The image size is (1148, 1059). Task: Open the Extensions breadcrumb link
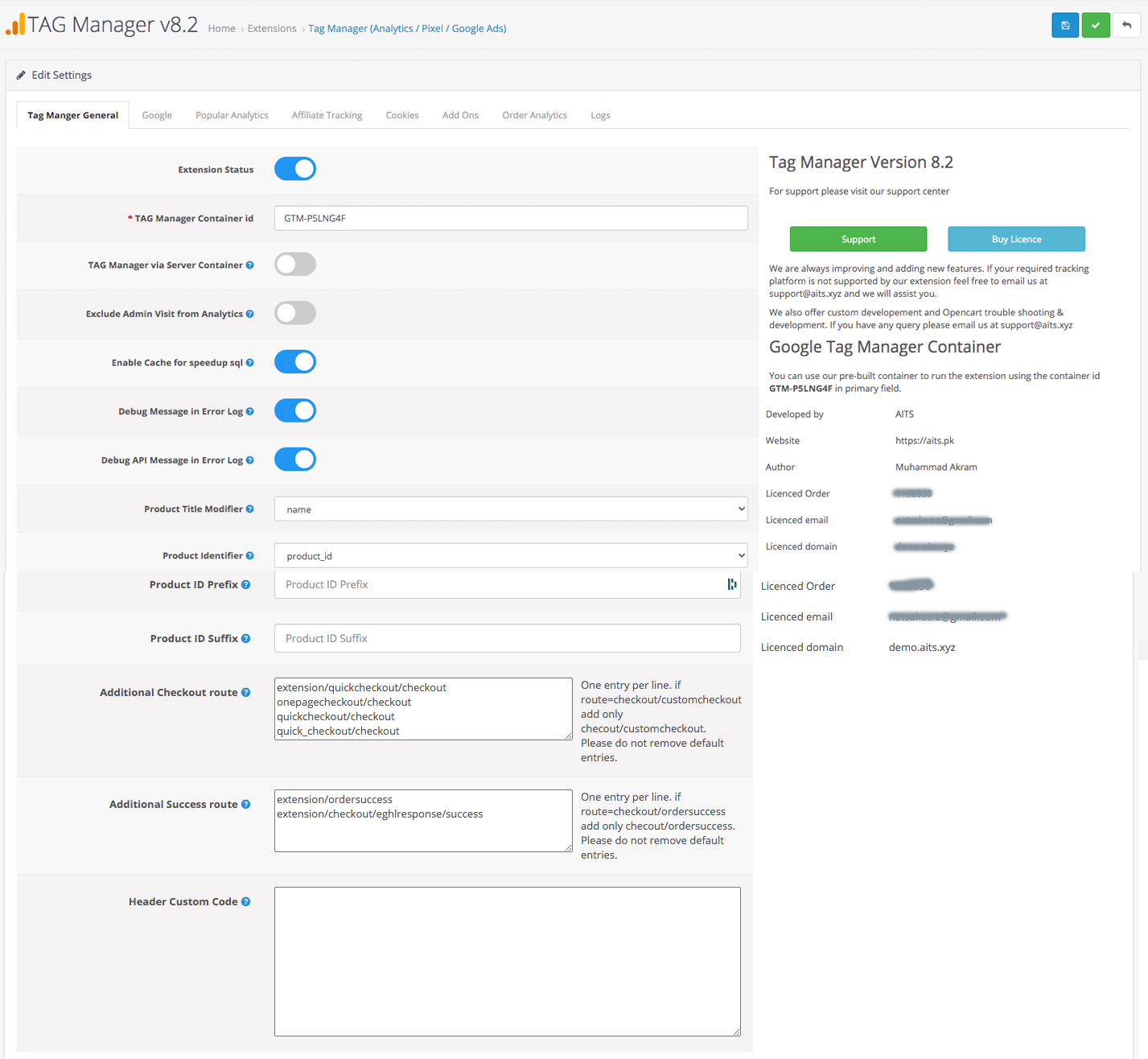click(x=272, y=28)
